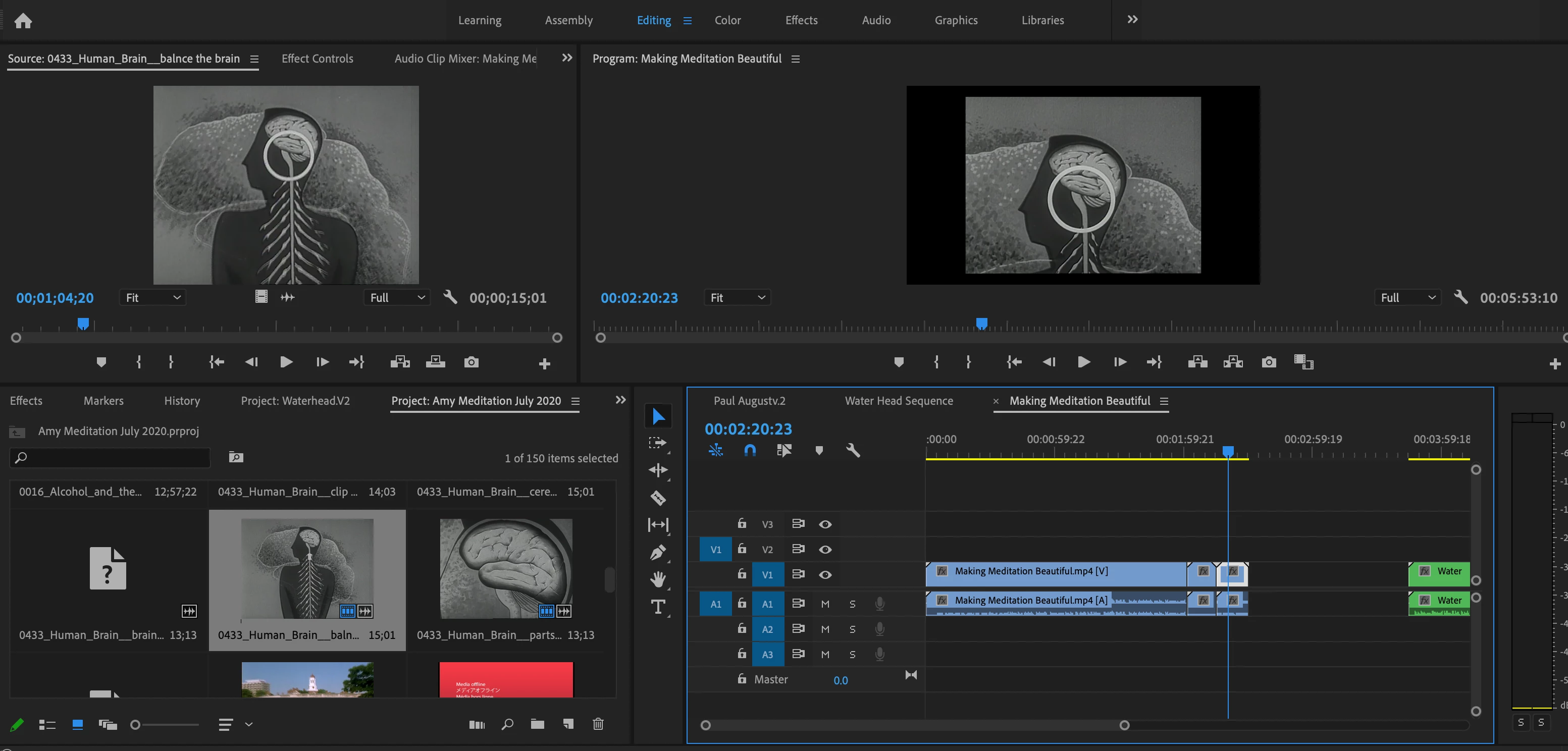1568x751 pixels.
Task: Toggle lock on track V3
Action: (x=742, y=523)
